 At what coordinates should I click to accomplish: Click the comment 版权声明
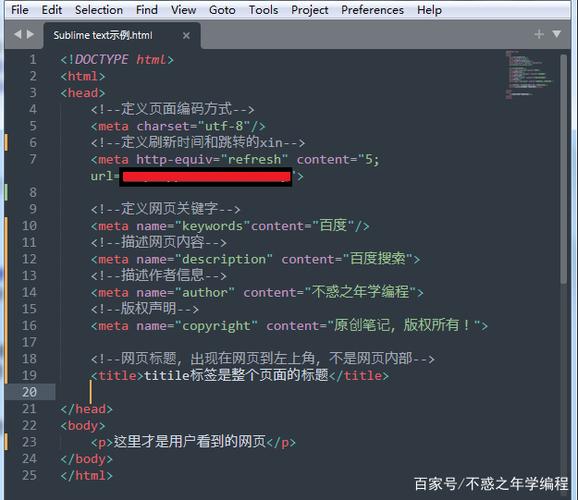click(x=145, y=309)
